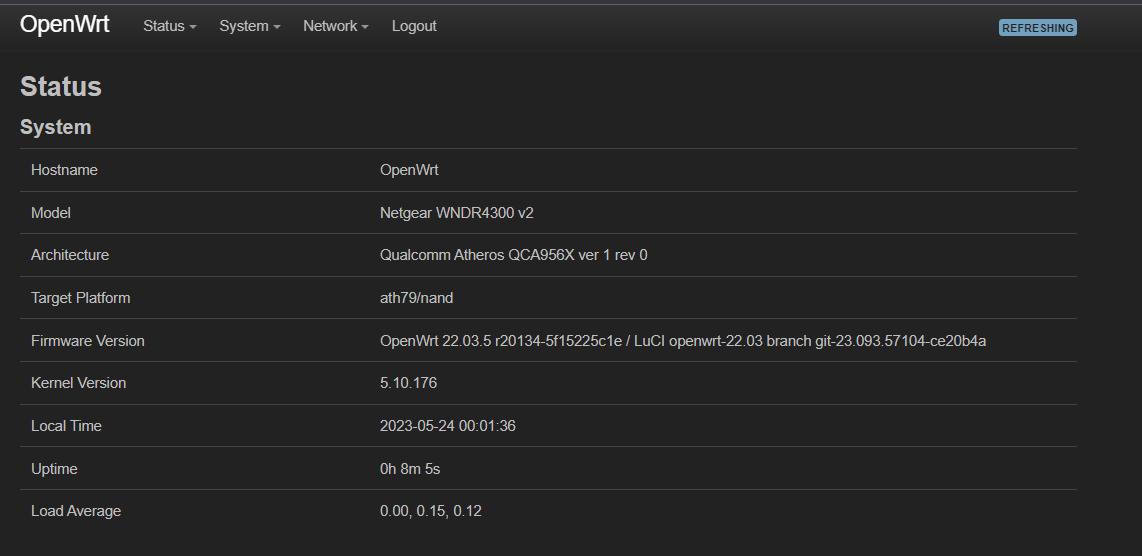Click the REFRESHING indicator badge
Image resolution: width=1142 pixels, height=556 pixels.
point(1037,28)
